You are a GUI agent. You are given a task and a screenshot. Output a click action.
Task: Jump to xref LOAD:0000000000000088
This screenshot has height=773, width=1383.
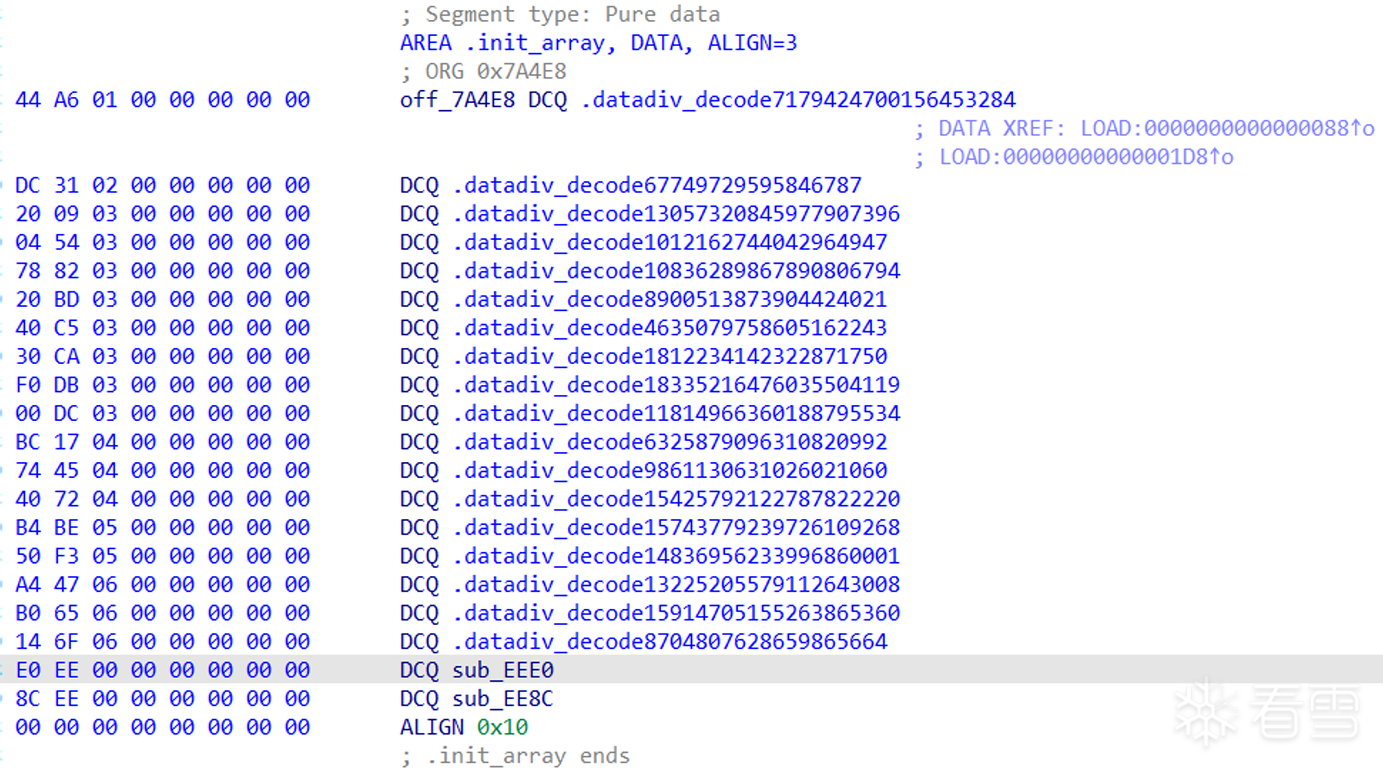coord(1227,129)
